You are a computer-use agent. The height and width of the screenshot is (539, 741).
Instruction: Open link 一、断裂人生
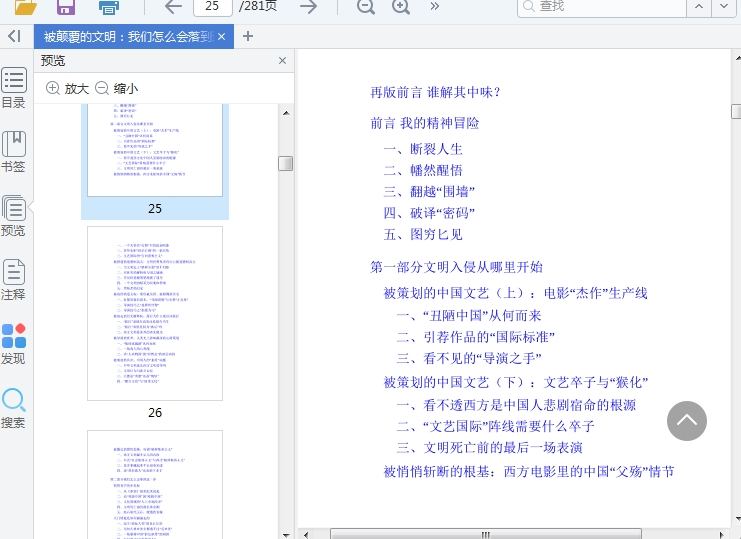pos(423,149)
